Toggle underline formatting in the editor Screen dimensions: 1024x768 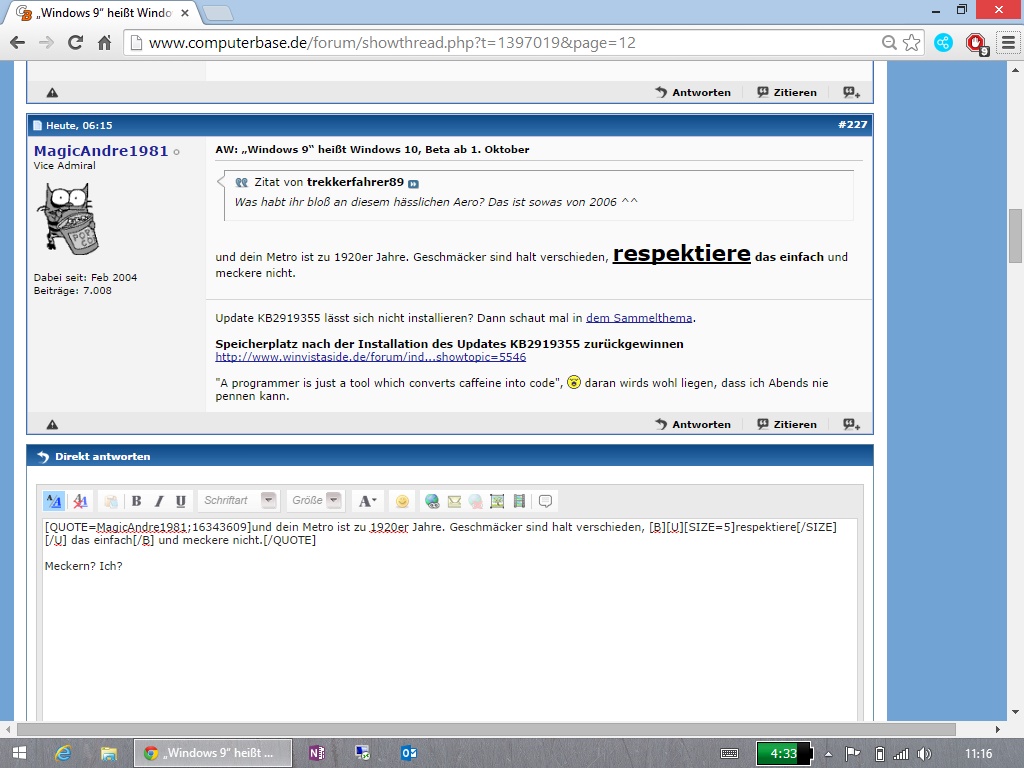click(x=181, y=502)
